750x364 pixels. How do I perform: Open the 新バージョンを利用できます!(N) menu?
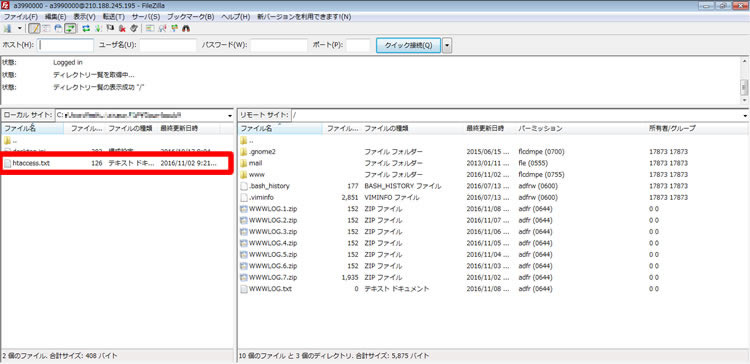tap(304, 17)
